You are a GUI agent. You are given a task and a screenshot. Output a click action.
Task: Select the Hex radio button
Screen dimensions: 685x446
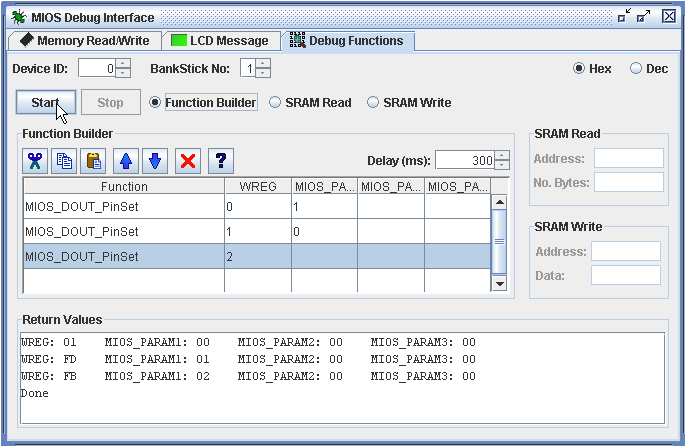click(x=579, y=69)
